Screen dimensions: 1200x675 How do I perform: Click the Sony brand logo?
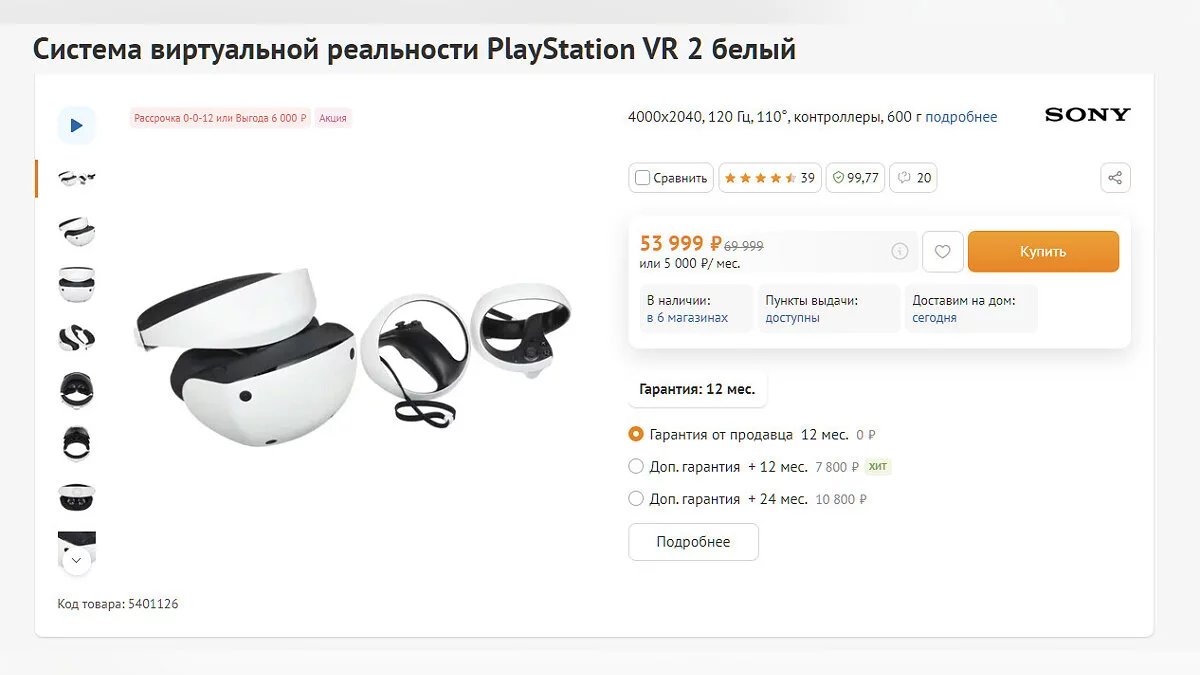pyautogui.click(x=1087, y=115)
